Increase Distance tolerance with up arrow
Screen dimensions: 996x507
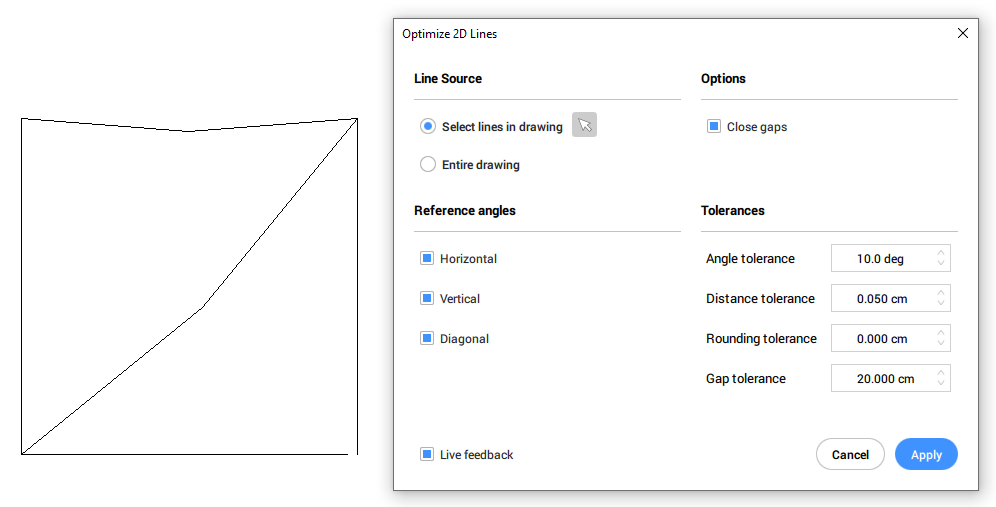[x=941, y=293]
